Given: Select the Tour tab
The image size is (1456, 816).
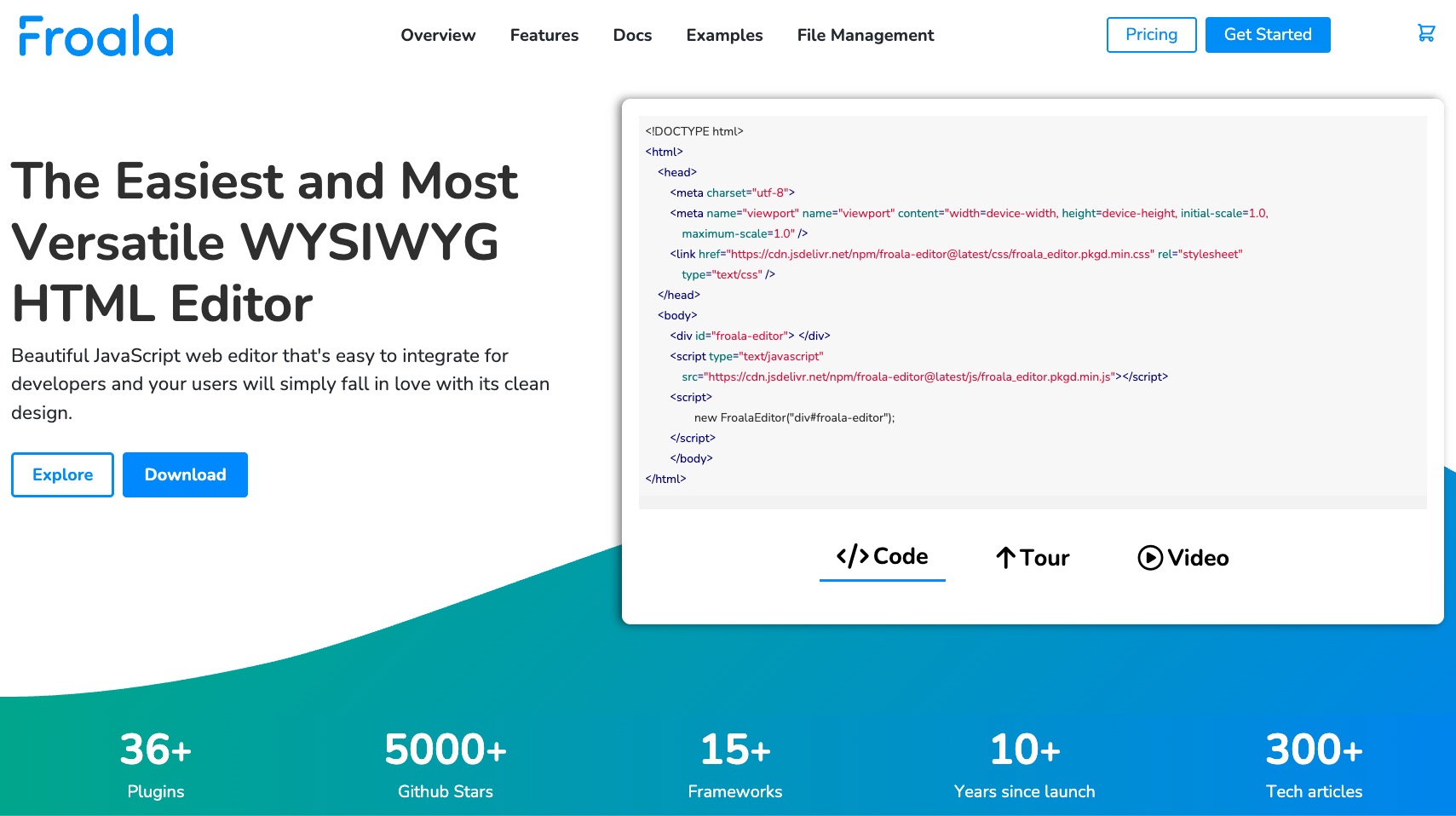Looking at the screenshot, I should point(1033,558).
